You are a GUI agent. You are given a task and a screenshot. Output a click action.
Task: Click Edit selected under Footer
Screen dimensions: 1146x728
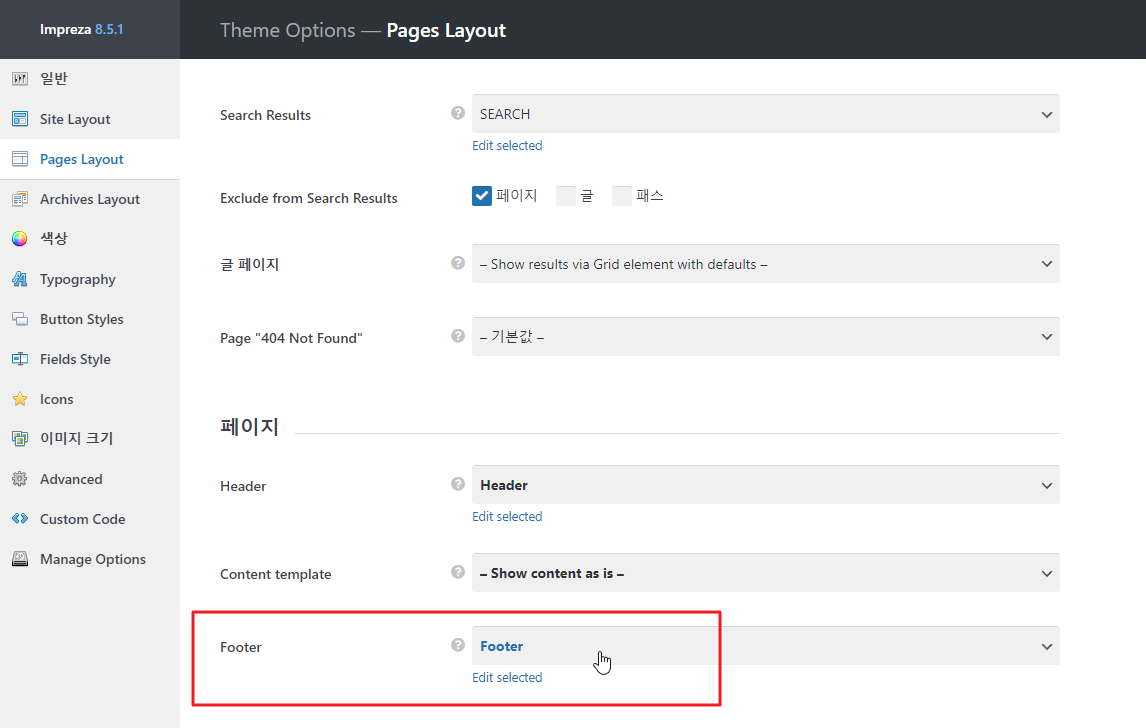pos(507,678)
